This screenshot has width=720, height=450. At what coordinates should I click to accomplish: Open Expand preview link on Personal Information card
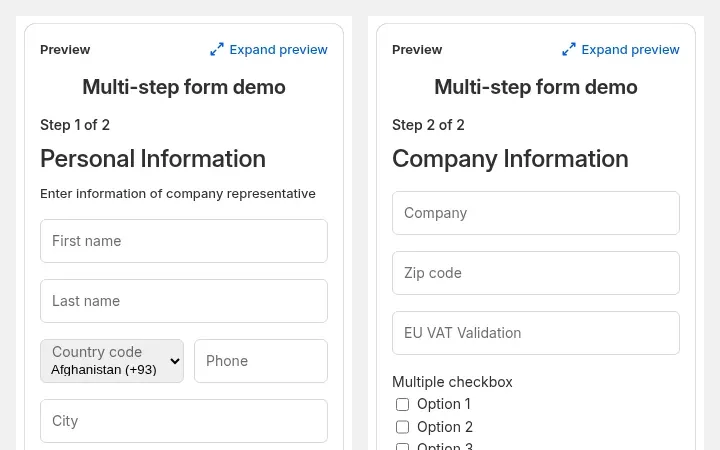(269, 50)
